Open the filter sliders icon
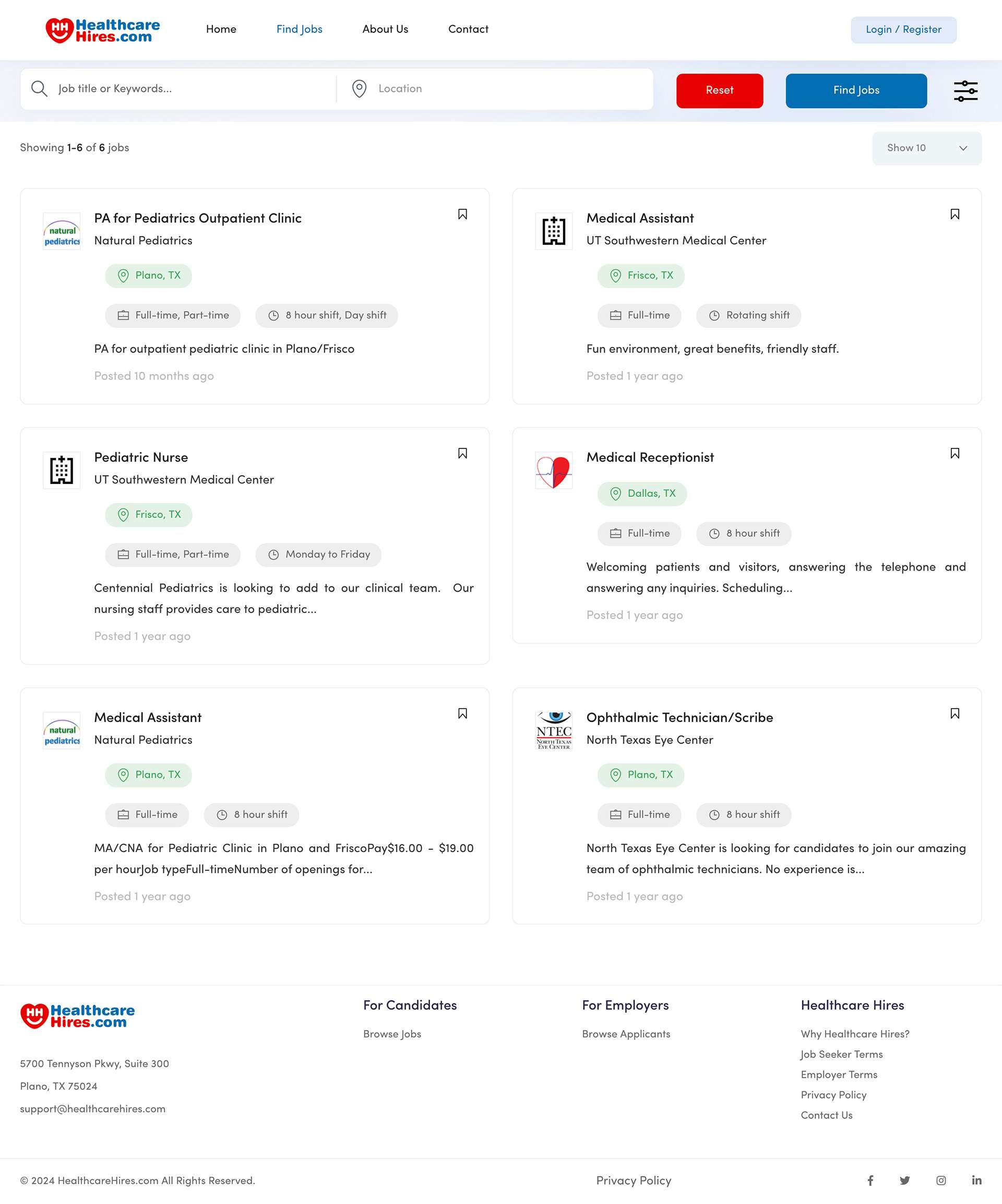 coord(965,90)
